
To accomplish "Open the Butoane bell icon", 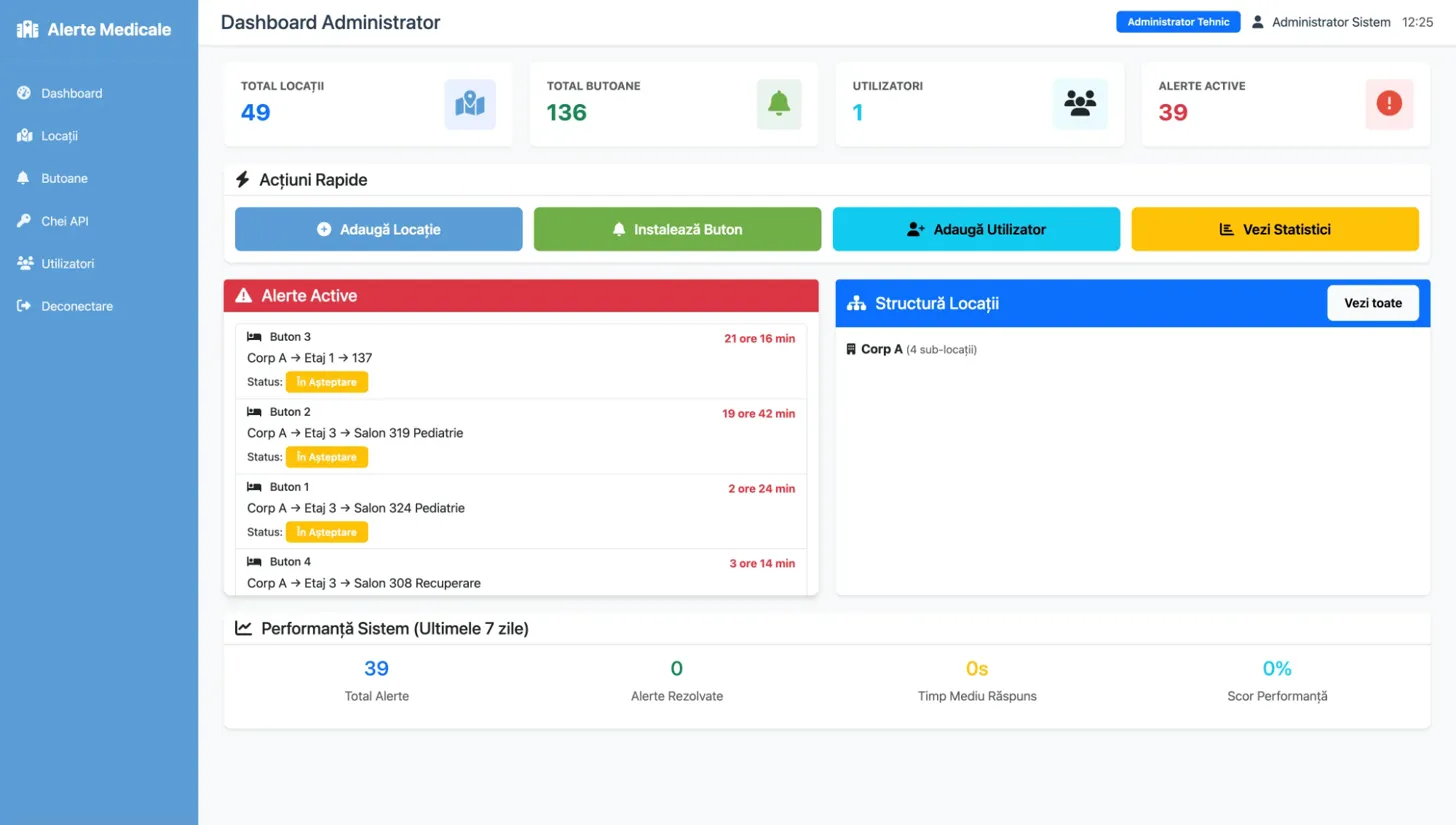I will 23,178.
